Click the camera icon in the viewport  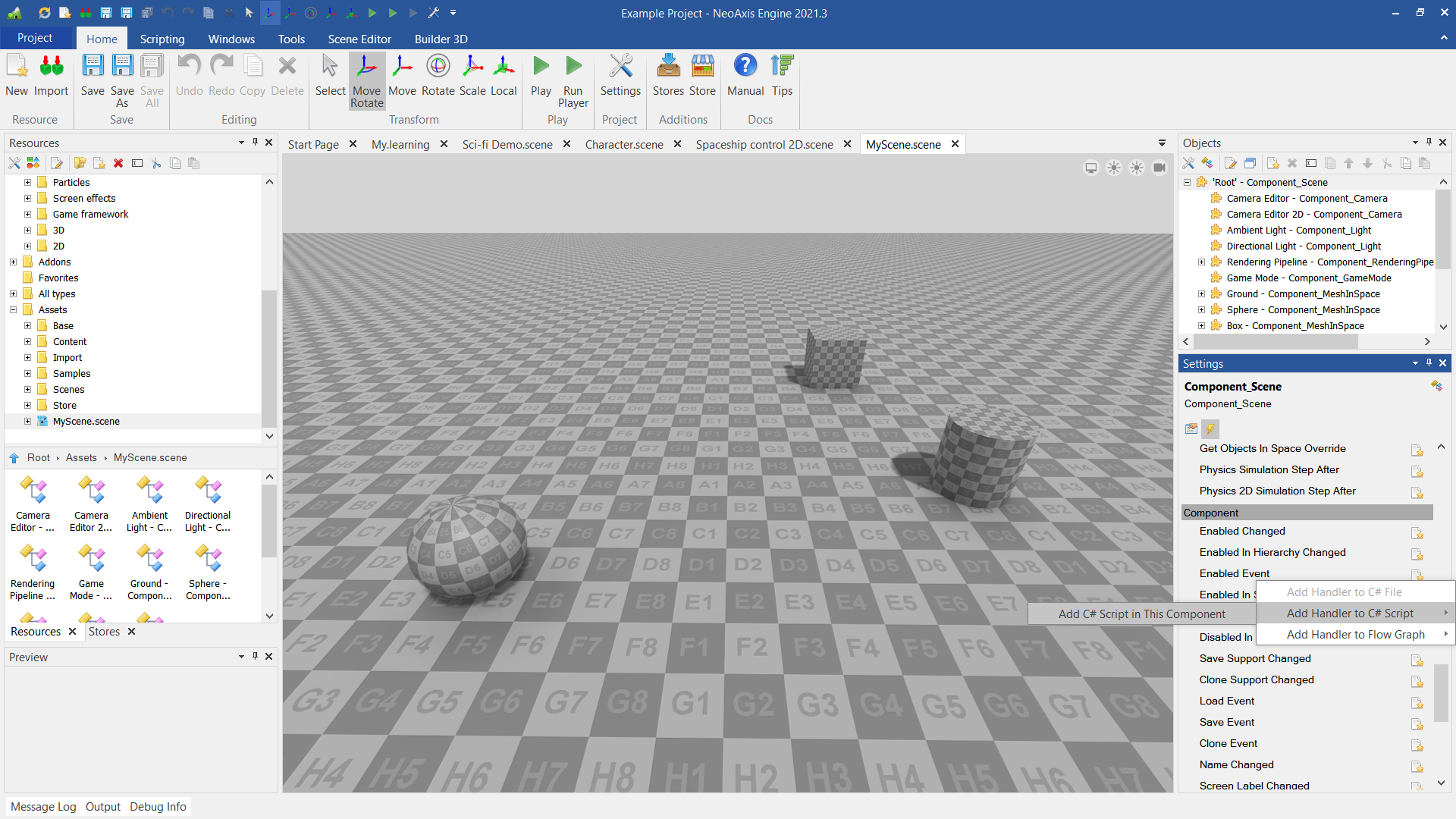(1159, 168)
